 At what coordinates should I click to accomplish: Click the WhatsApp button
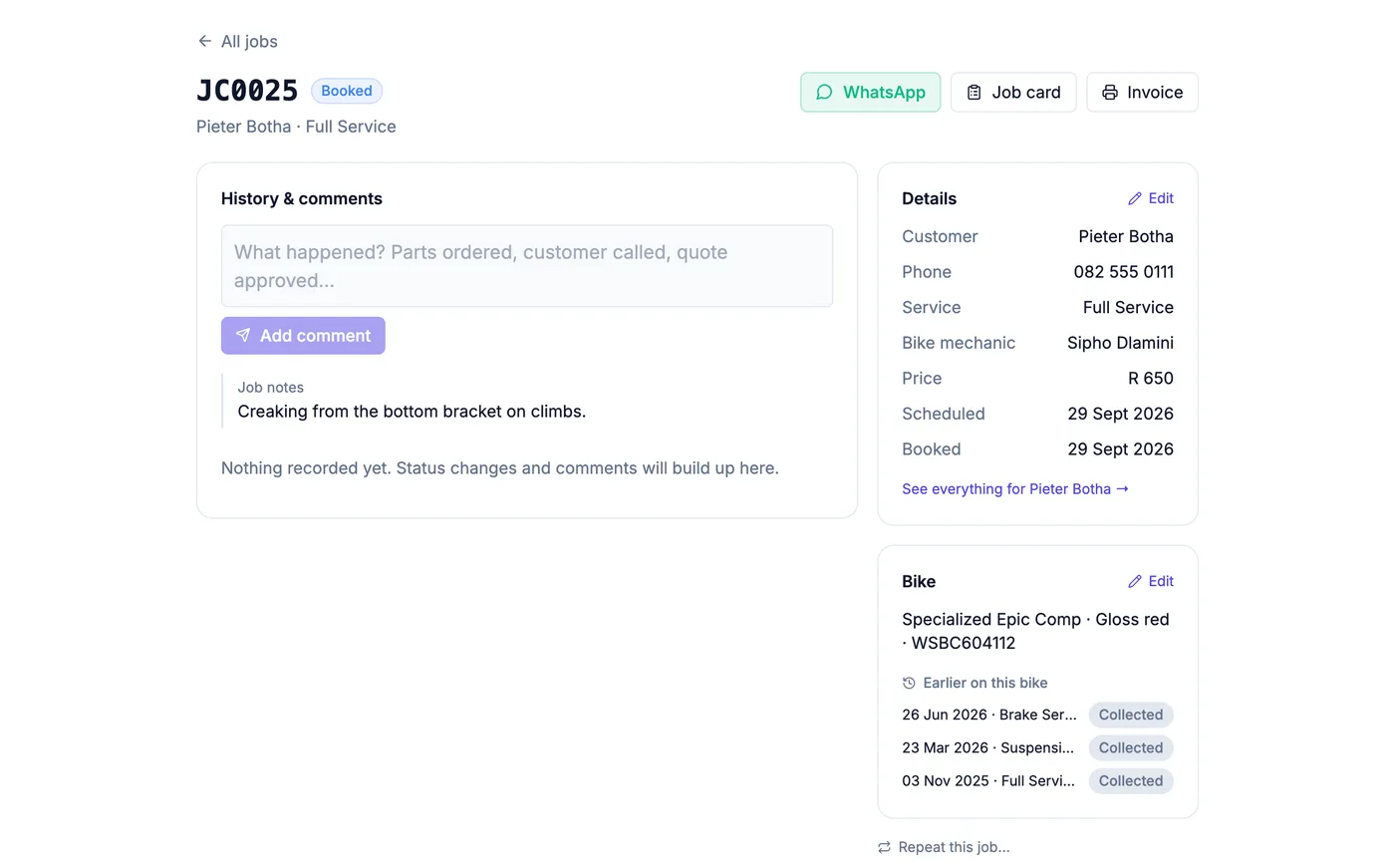click(x=870, y=92)
